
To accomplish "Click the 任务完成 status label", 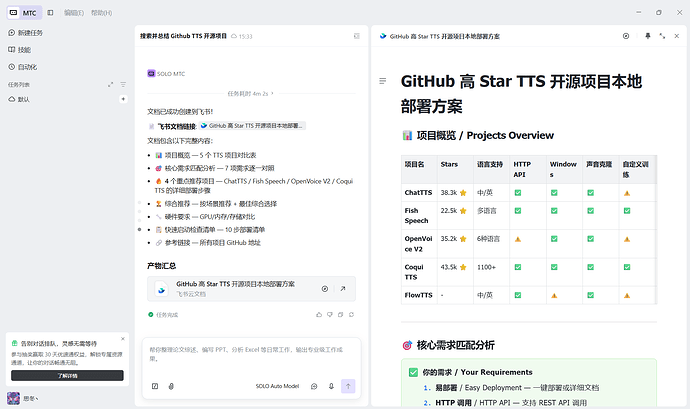I will (163, 315).
